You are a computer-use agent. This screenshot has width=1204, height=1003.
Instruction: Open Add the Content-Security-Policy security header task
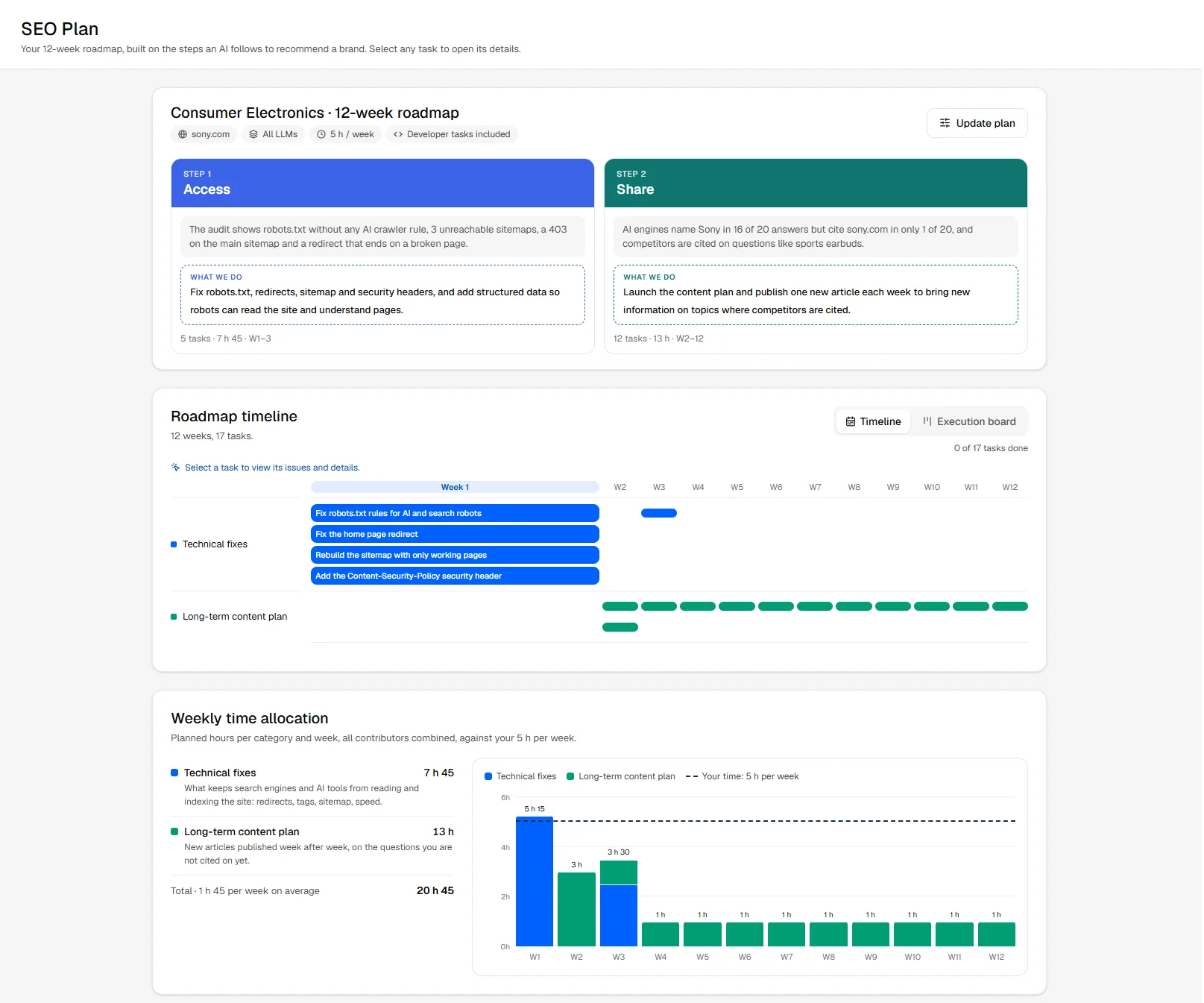(x=455, y=576)
